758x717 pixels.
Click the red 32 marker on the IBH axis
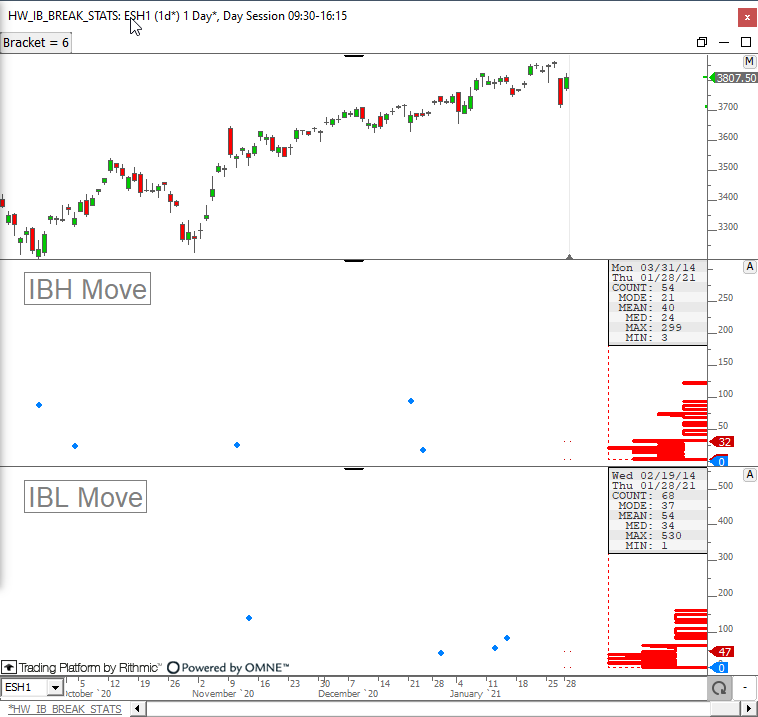[725, 442]
